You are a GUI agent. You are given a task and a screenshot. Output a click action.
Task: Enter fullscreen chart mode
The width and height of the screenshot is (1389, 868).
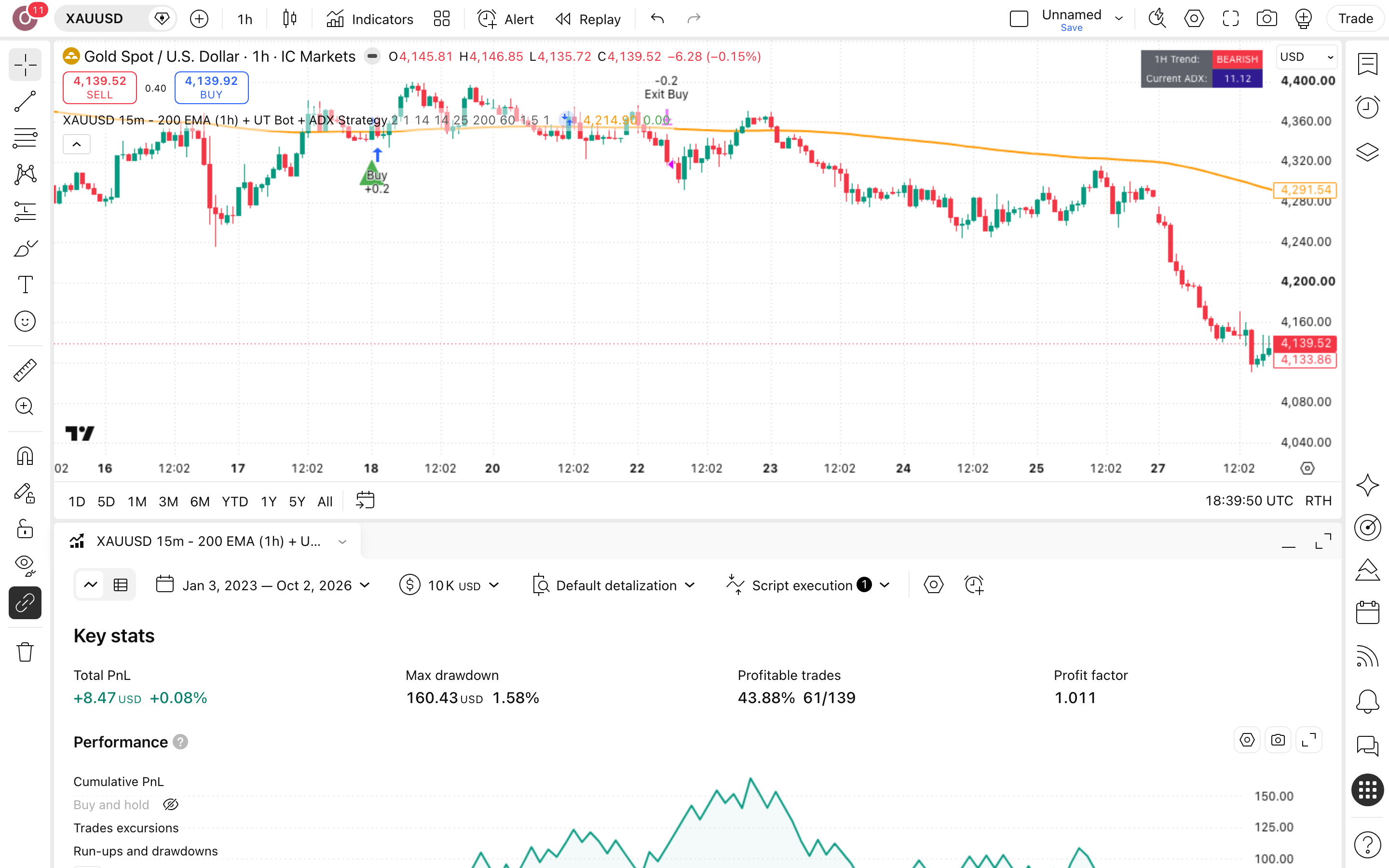point(1230,19)
